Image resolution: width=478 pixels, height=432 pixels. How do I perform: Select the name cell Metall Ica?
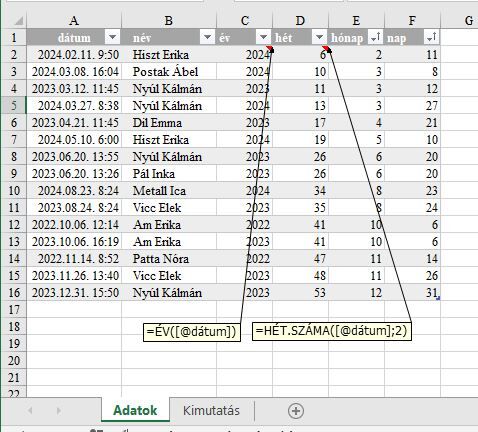point(169,190)
